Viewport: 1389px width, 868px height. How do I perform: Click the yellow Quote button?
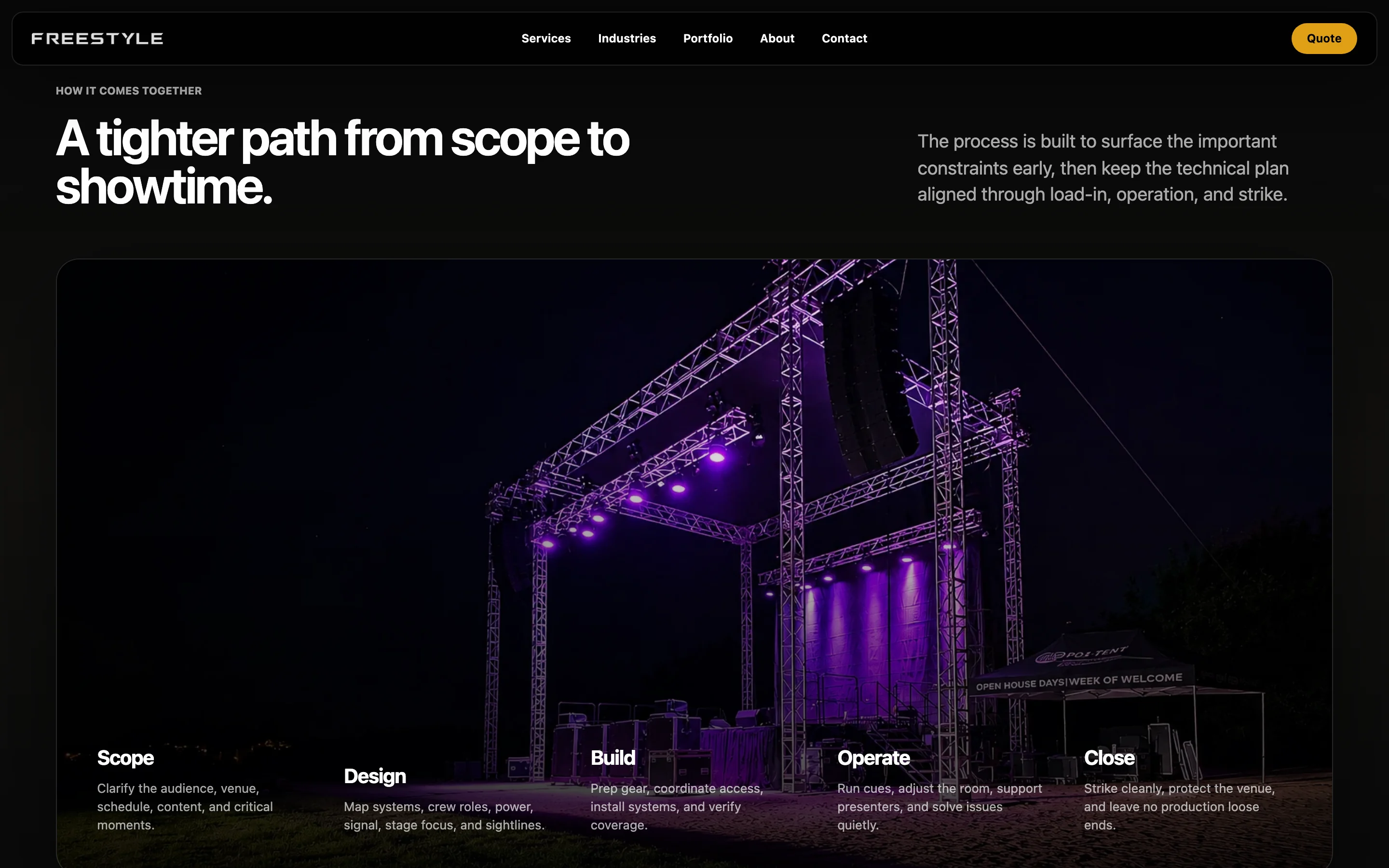(x=1323, y=39)
